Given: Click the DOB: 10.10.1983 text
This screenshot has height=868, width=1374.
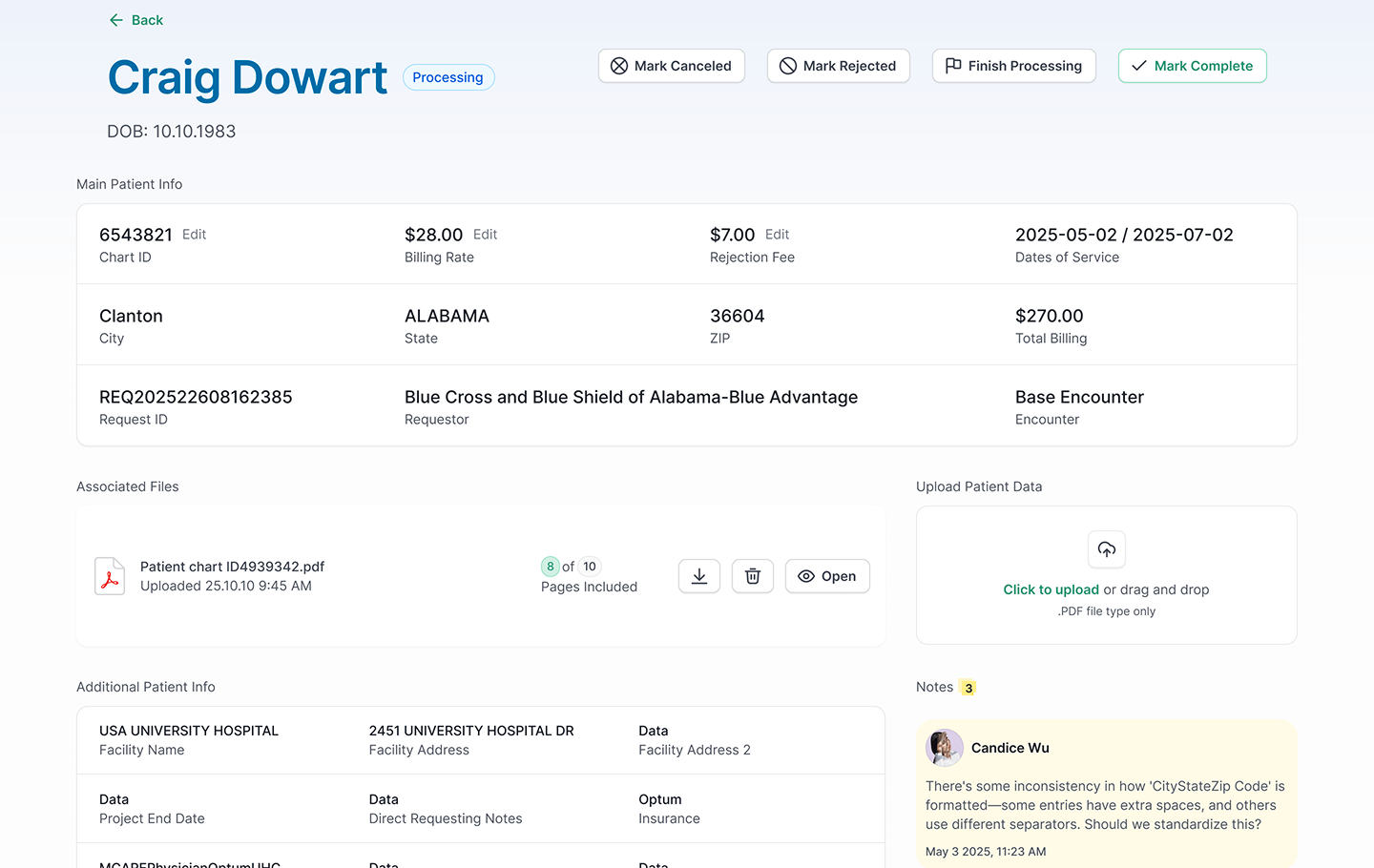Looking at the screenshot, I should tap(172, 132).
